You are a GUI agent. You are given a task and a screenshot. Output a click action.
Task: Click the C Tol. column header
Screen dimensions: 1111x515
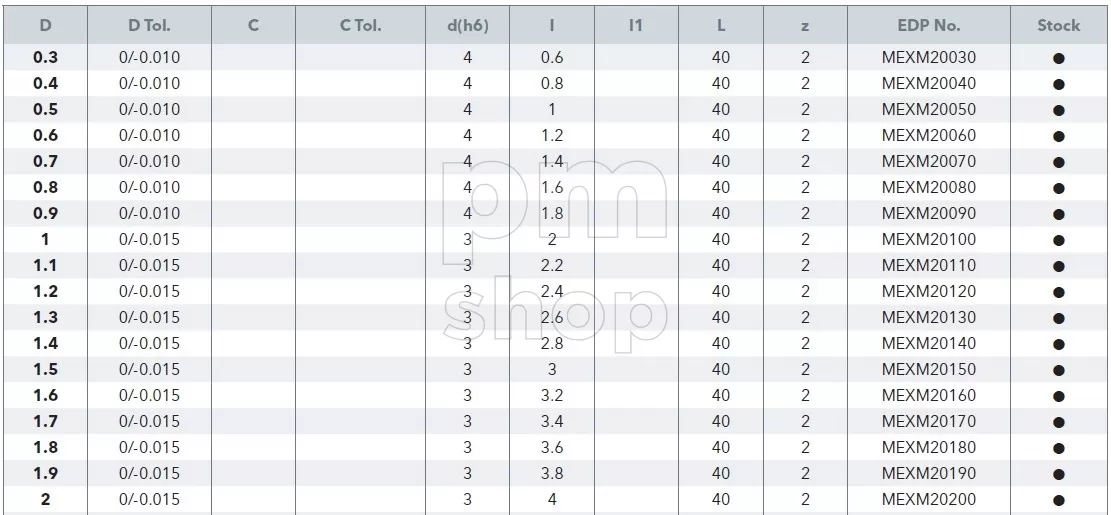tap(360, 26)
